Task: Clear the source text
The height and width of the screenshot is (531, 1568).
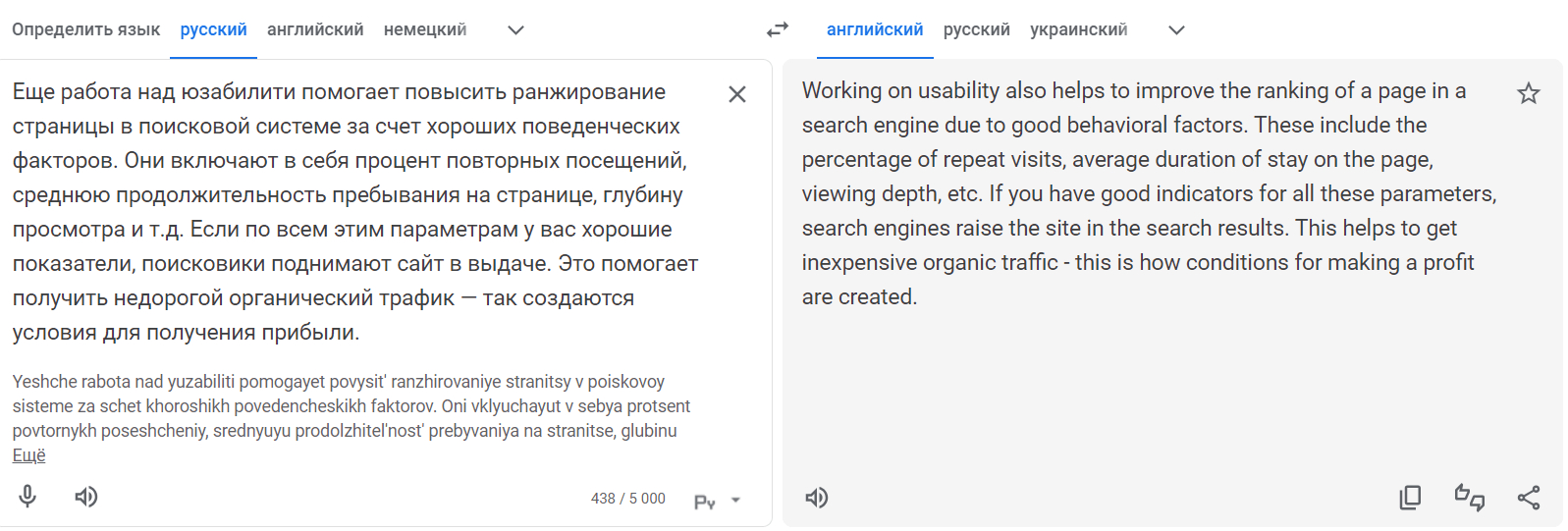Action: pos(736,94)
